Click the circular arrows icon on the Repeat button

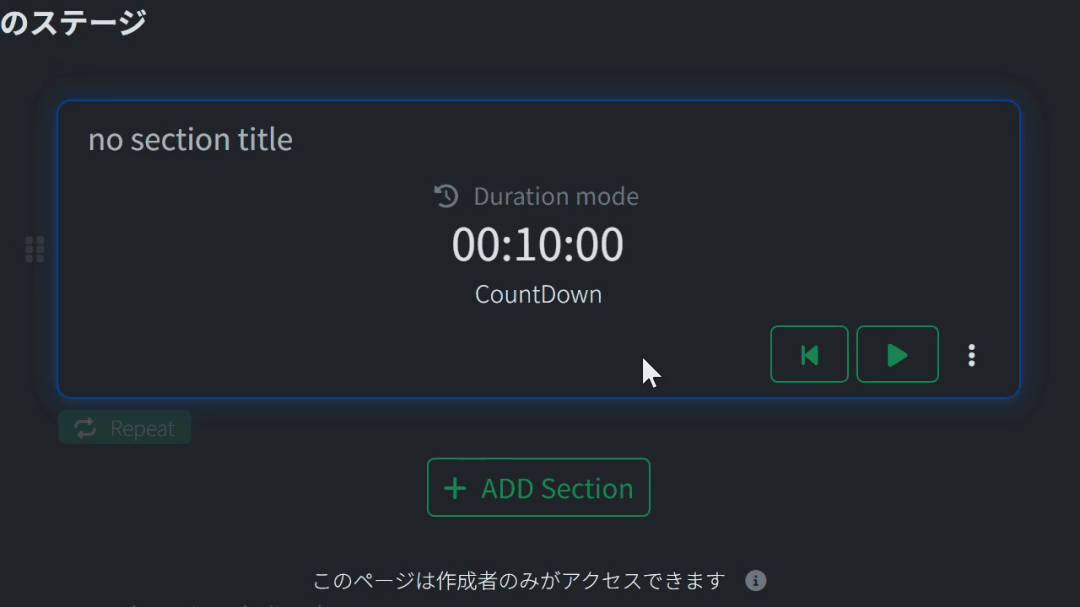[x=83, y=427]
